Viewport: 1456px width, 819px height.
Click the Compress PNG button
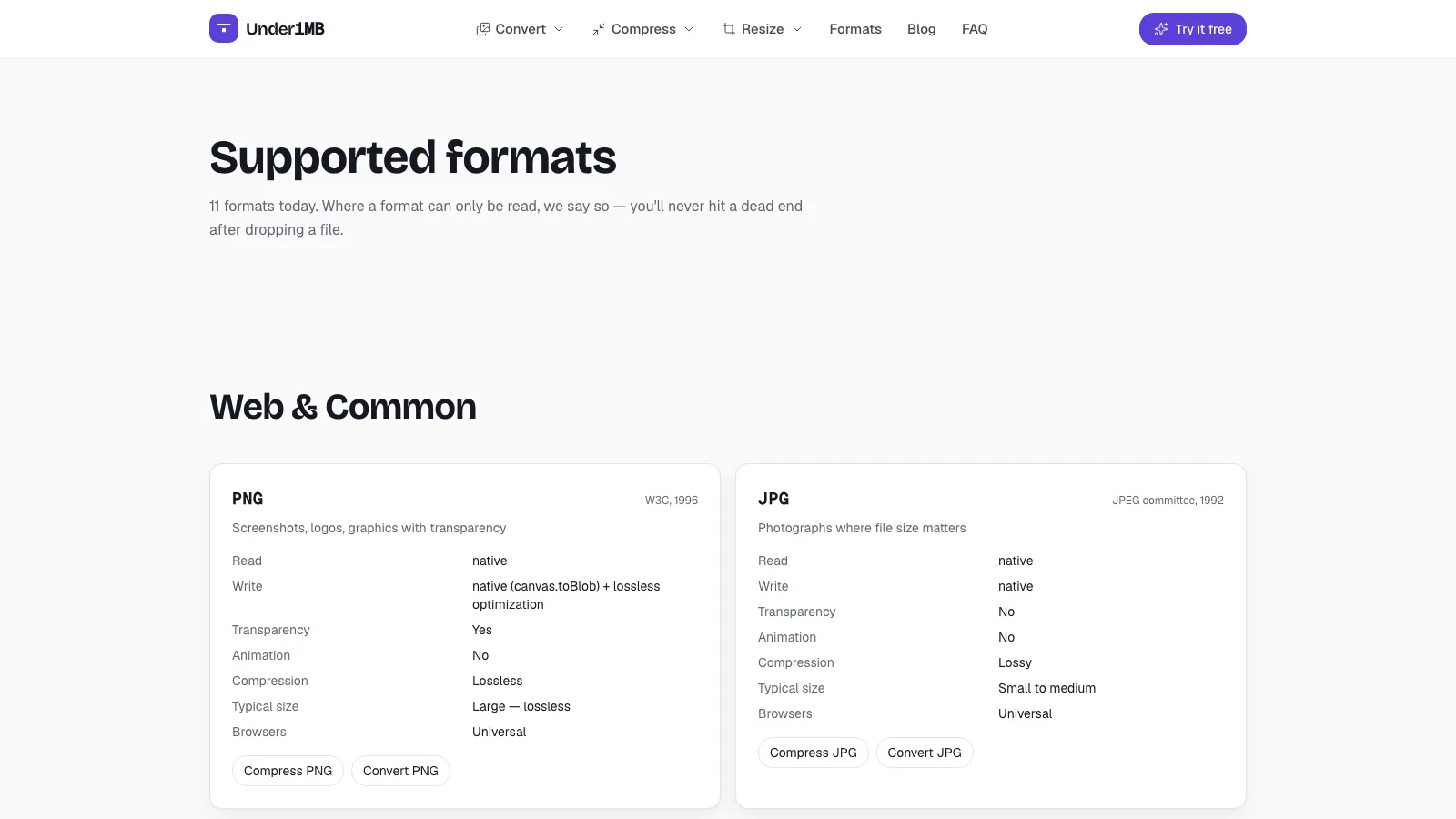288,771
